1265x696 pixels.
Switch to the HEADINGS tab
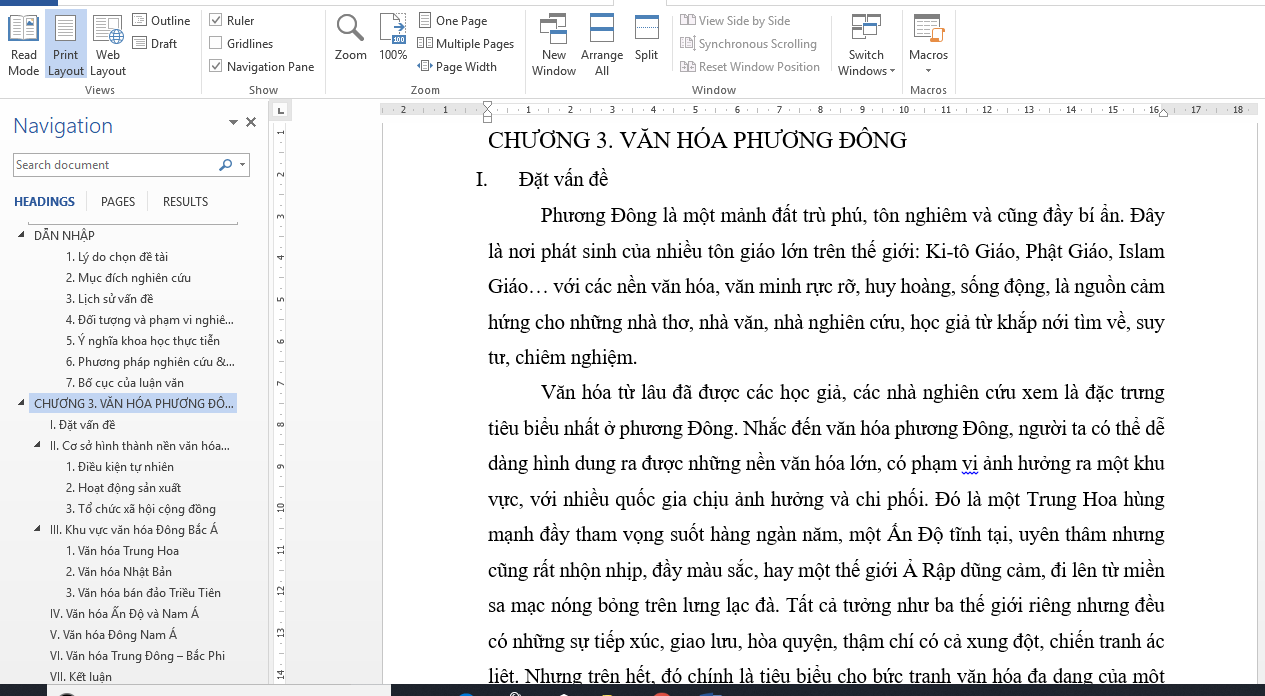[44, 201]
